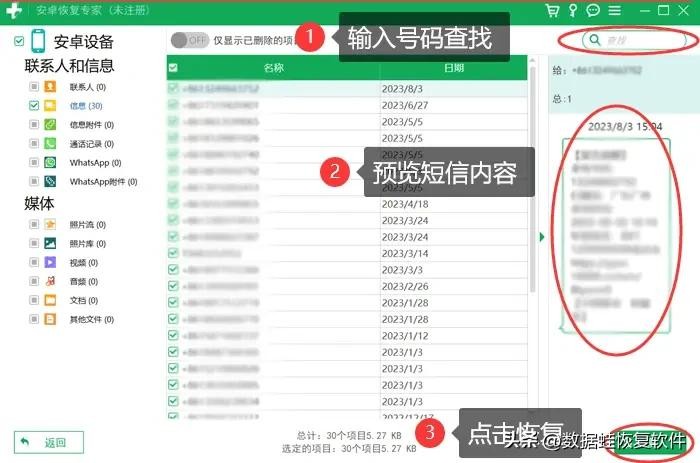Click the WhatsApp category icon
The width and height of the screenshot is (700, 463).
(x=50, y=162)
